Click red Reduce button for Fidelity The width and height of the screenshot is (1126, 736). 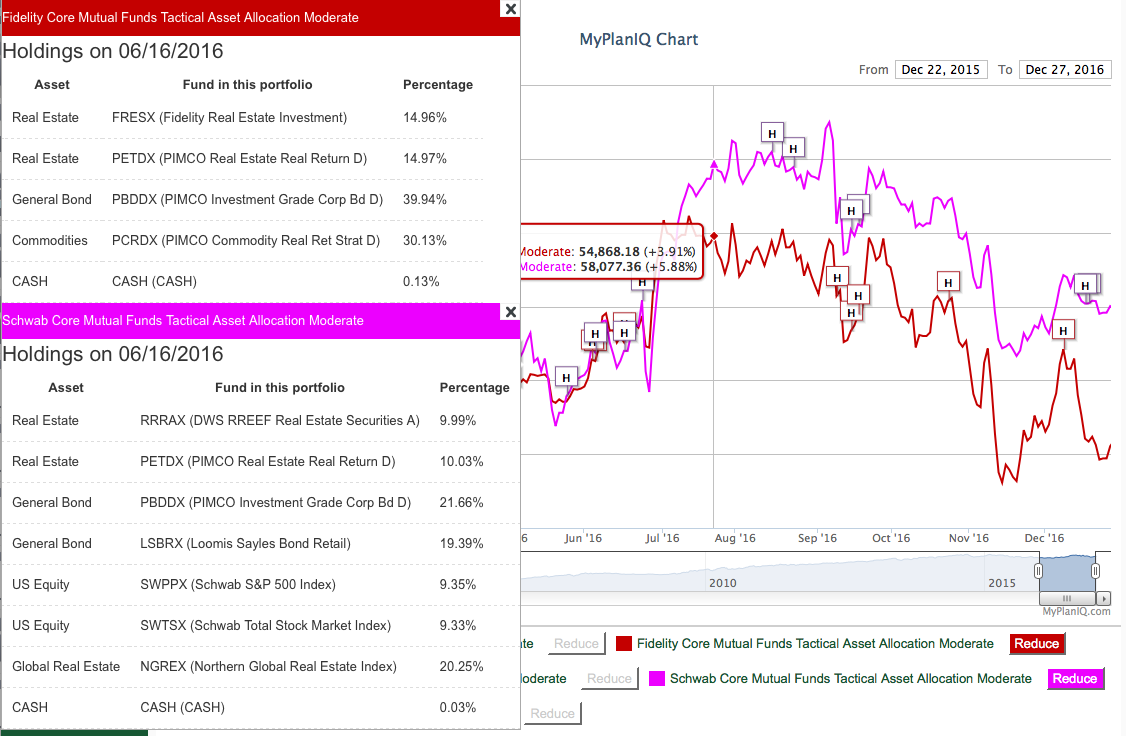pyautogui.click(x=1036, y=643)
